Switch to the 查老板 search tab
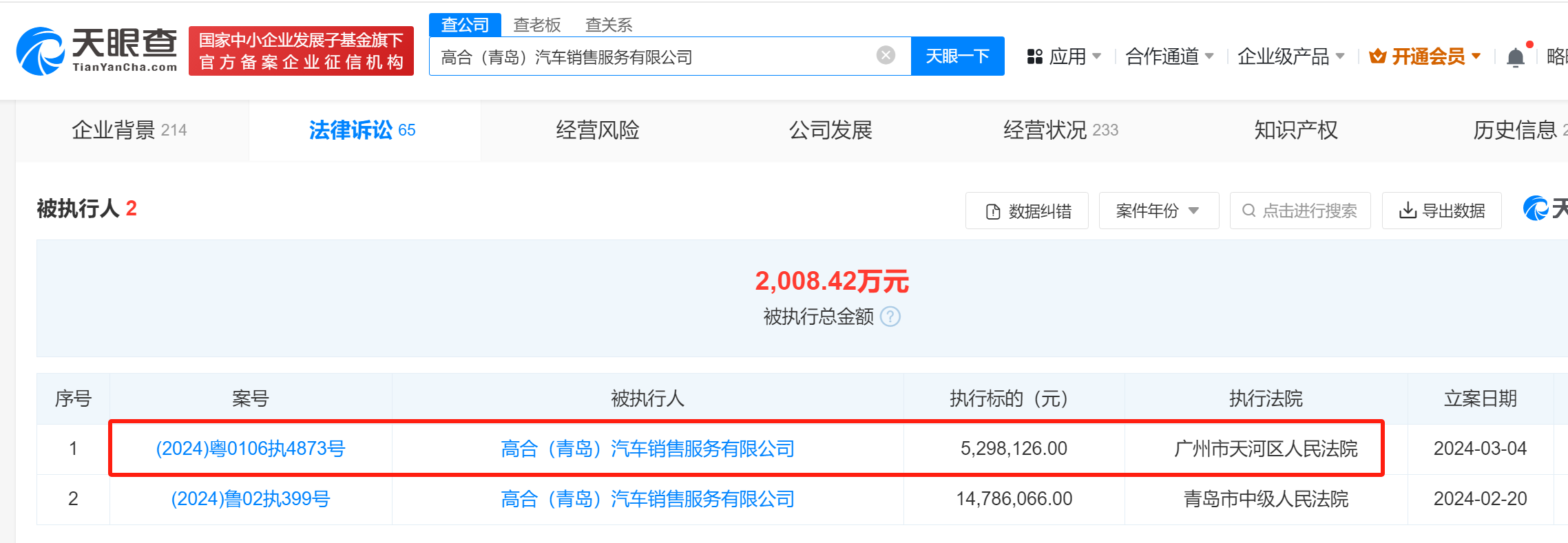1568x543 pixels. 537,25
